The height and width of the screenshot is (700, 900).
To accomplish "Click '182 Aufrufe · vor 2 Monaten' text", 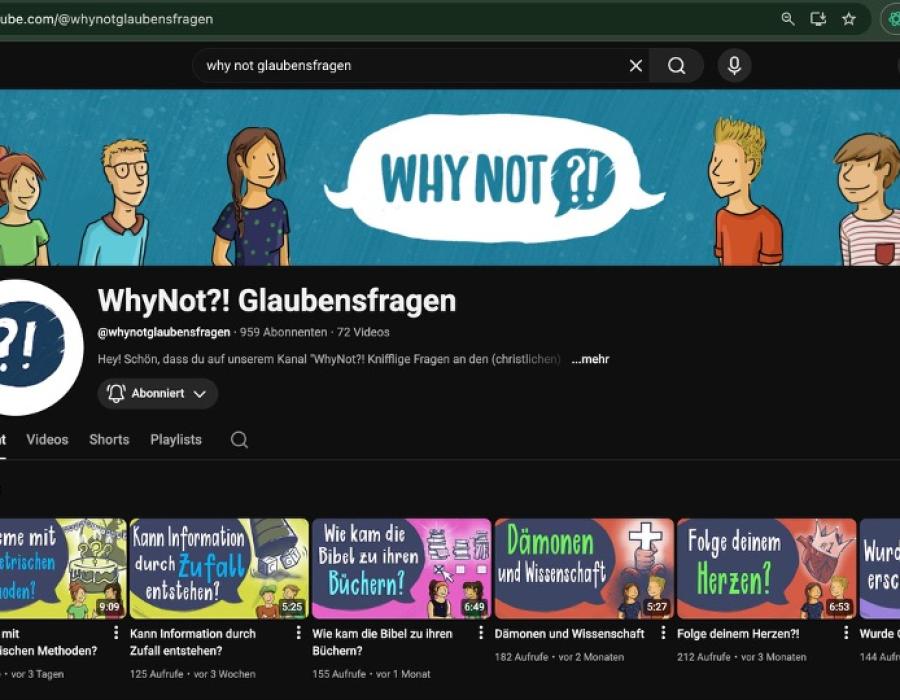I will (559, 657).
